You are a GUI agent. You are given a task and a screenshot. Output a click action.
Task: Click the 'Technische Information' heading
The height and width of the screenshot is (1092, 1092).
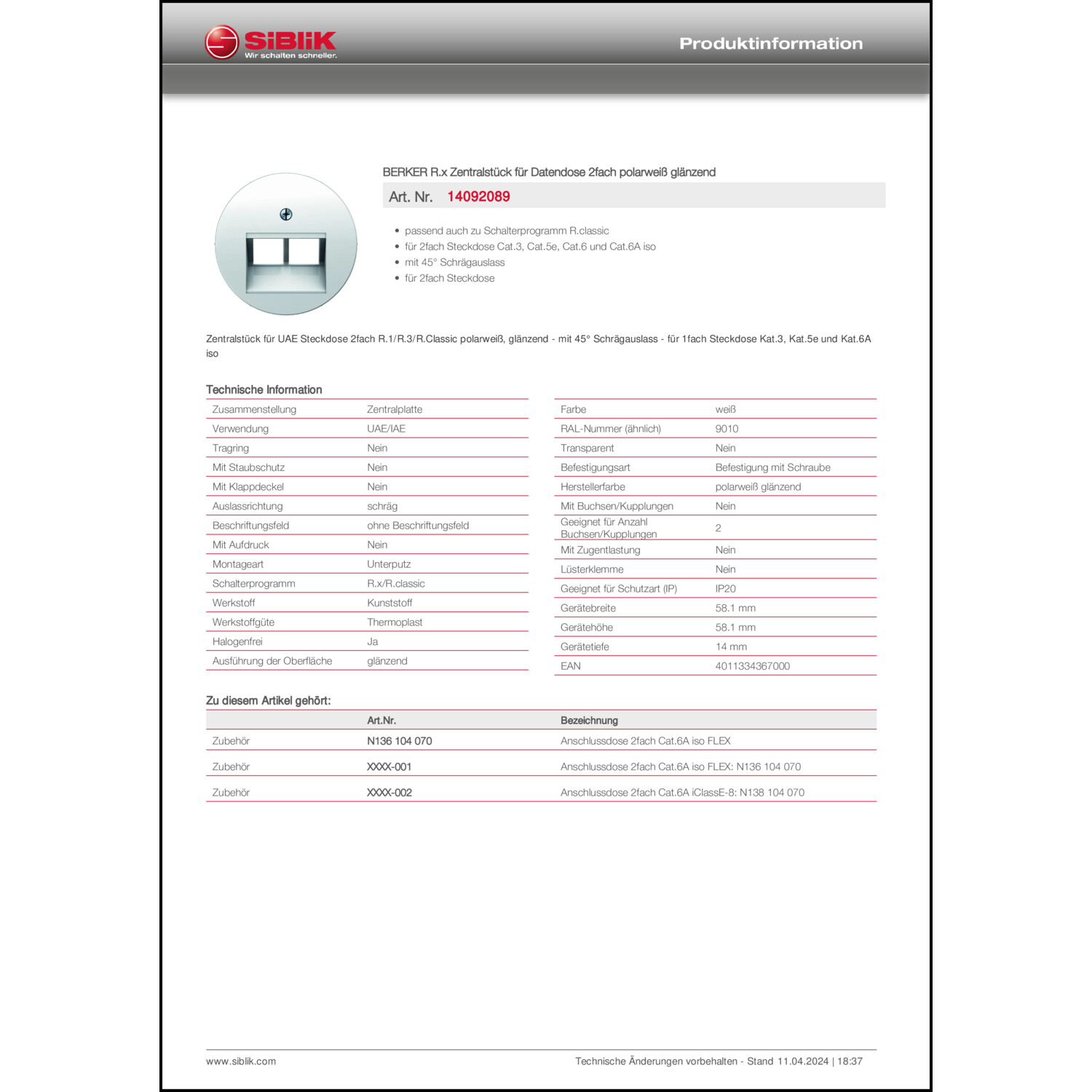(264, 389)
